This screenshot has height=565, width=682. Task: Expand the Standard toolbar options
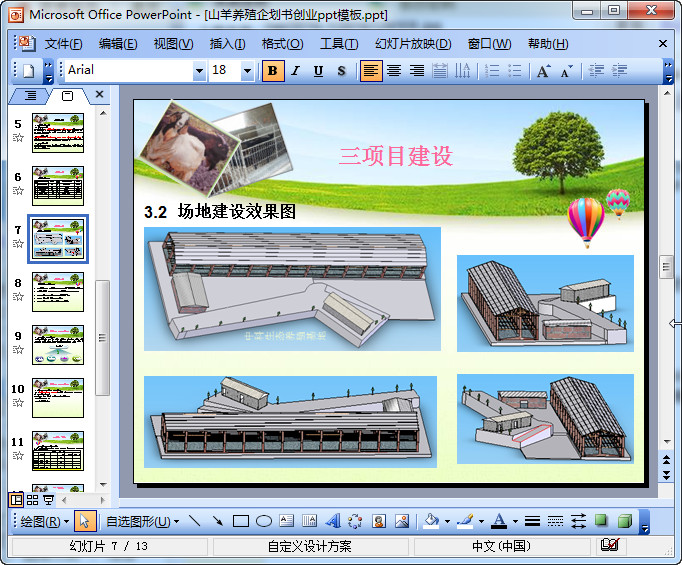48,72
